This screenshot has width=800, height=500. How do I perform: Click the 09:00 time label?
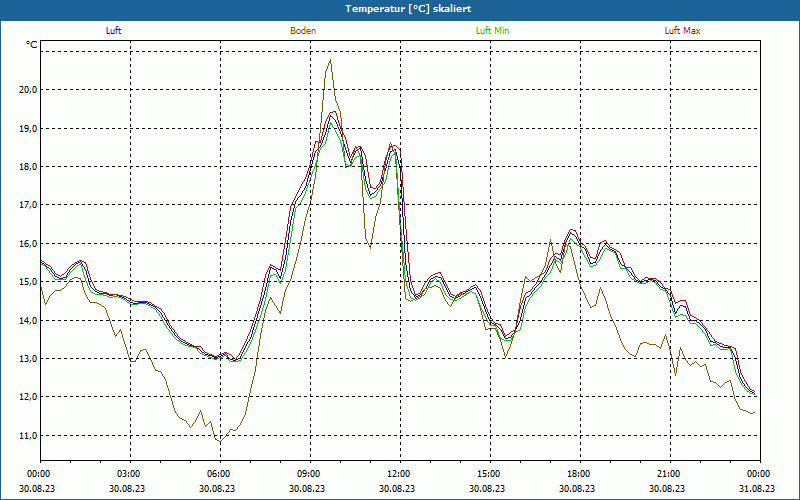[x=307, y=474]
